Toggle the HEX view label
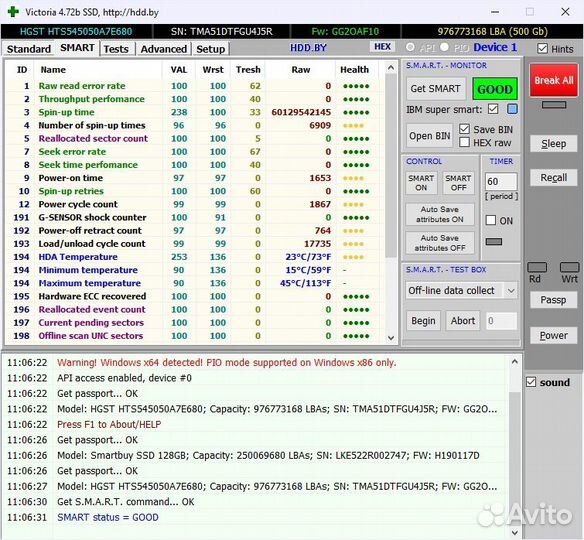584x540 pixels. tap(382, 47)
